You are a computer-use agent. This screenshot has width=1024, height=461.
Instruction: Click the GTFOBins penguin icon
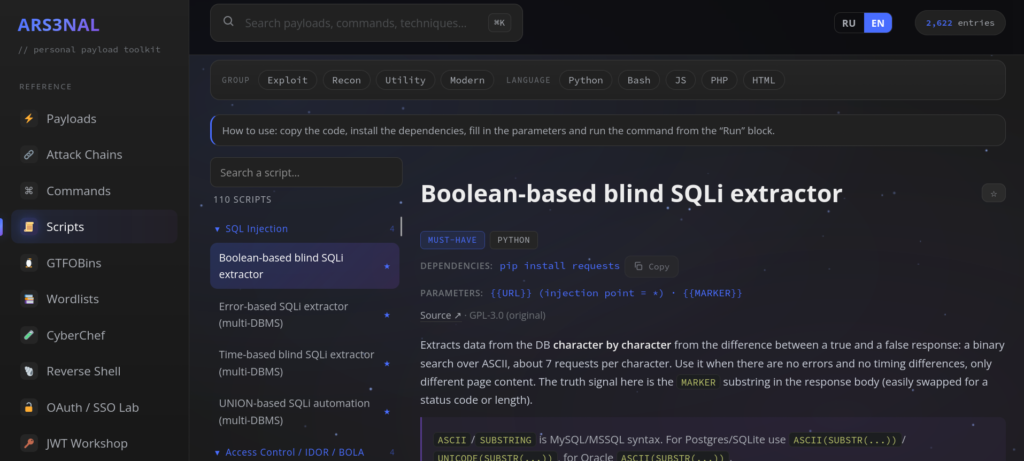[x=29, y=263]
